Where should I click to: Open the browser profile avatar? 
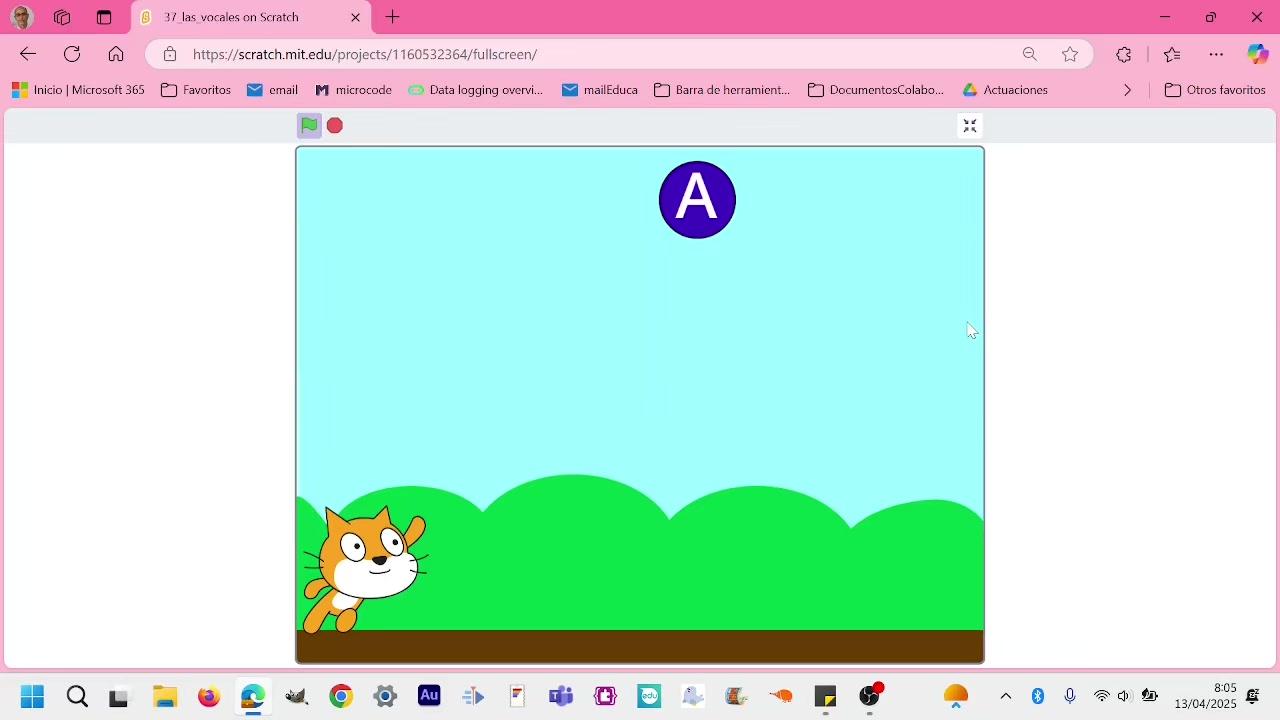(22, 17)
